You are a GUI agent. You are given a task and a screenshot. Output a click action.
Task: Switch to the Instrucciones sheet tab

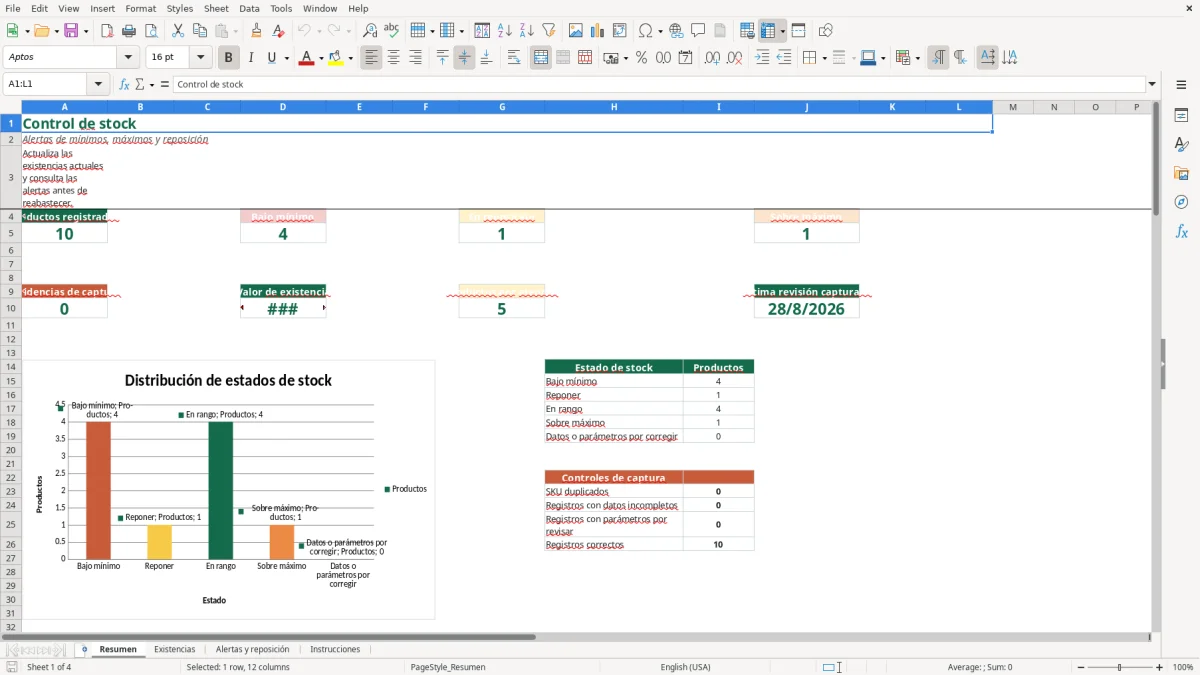(335, 649)
